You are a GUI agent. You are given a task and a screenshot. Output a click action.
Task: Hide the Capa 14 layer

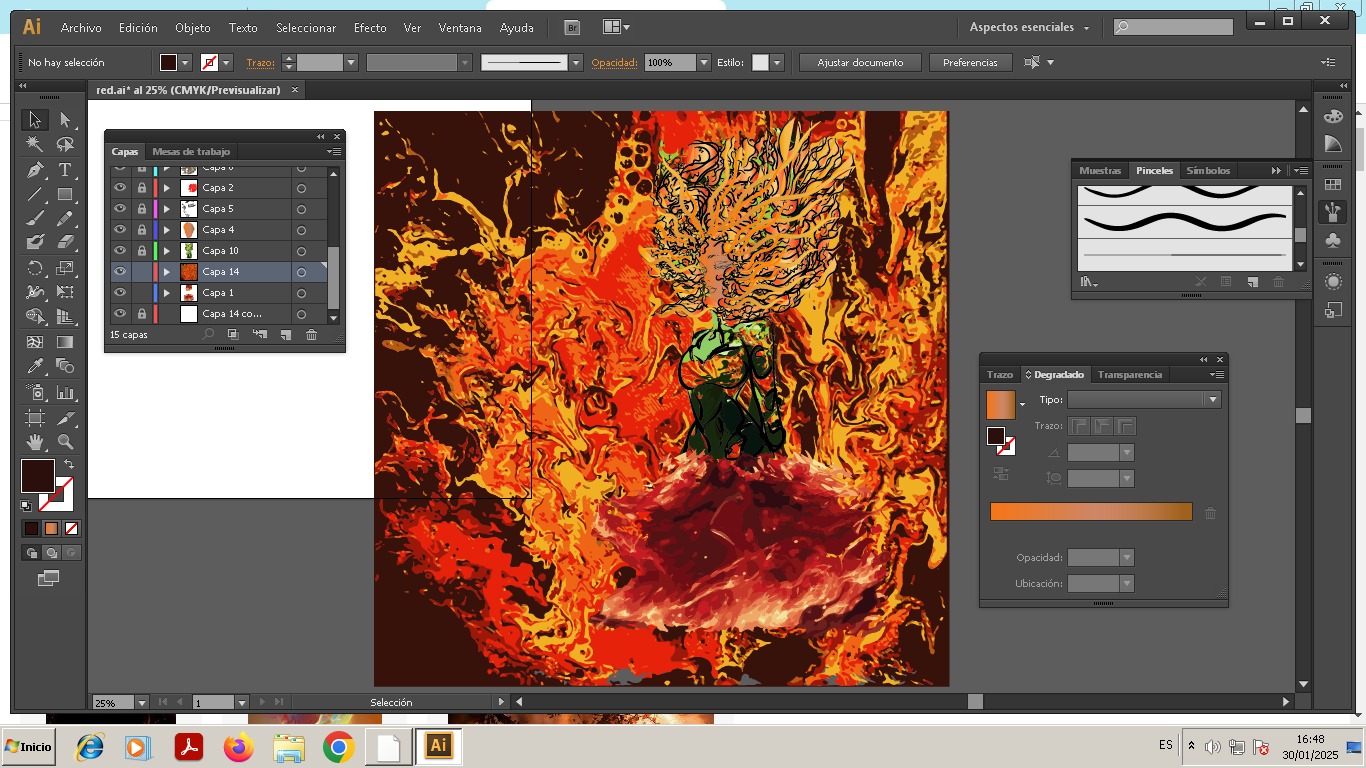[120, 272]
